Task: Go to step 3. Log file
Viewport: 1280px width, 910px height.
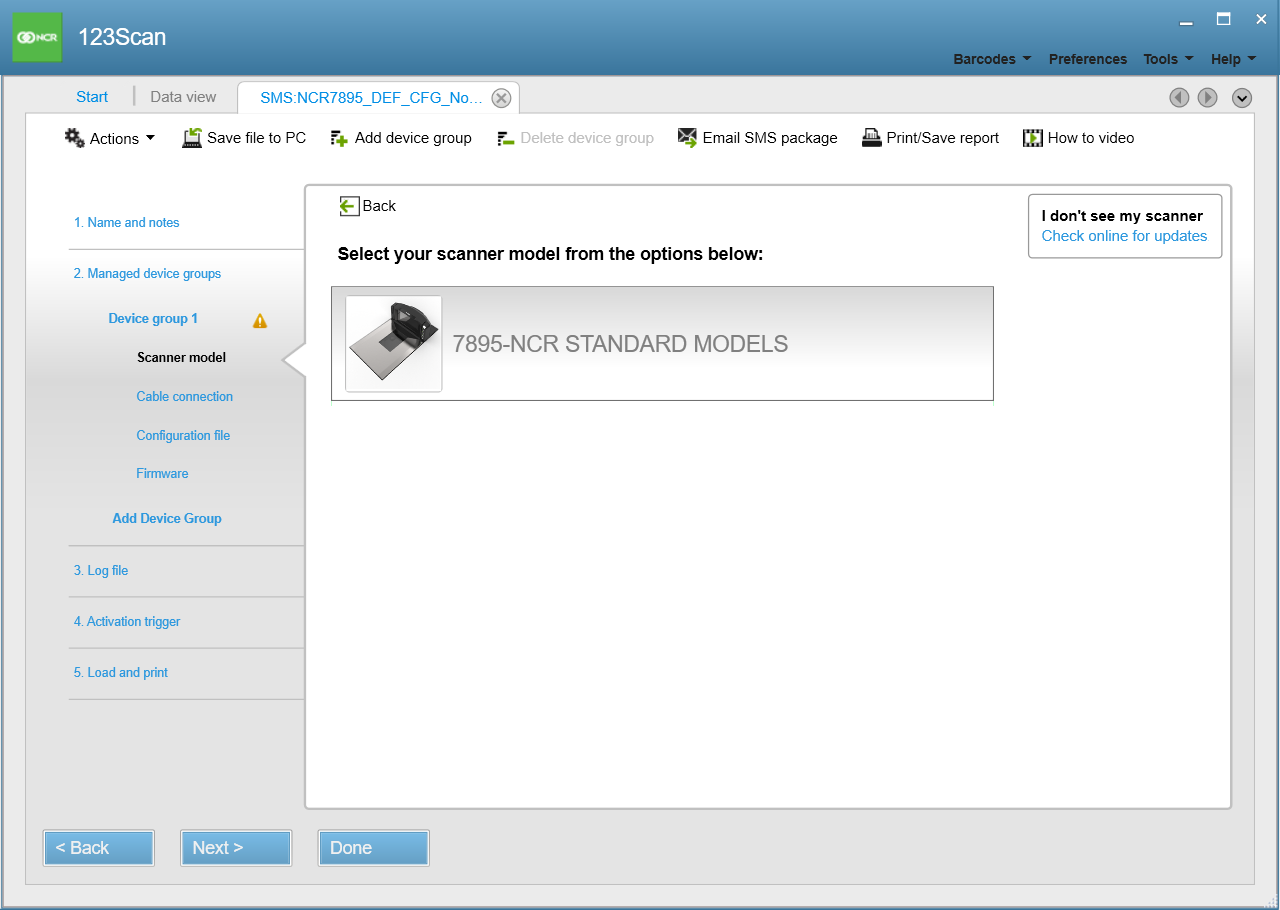Action: coord(101,571)
